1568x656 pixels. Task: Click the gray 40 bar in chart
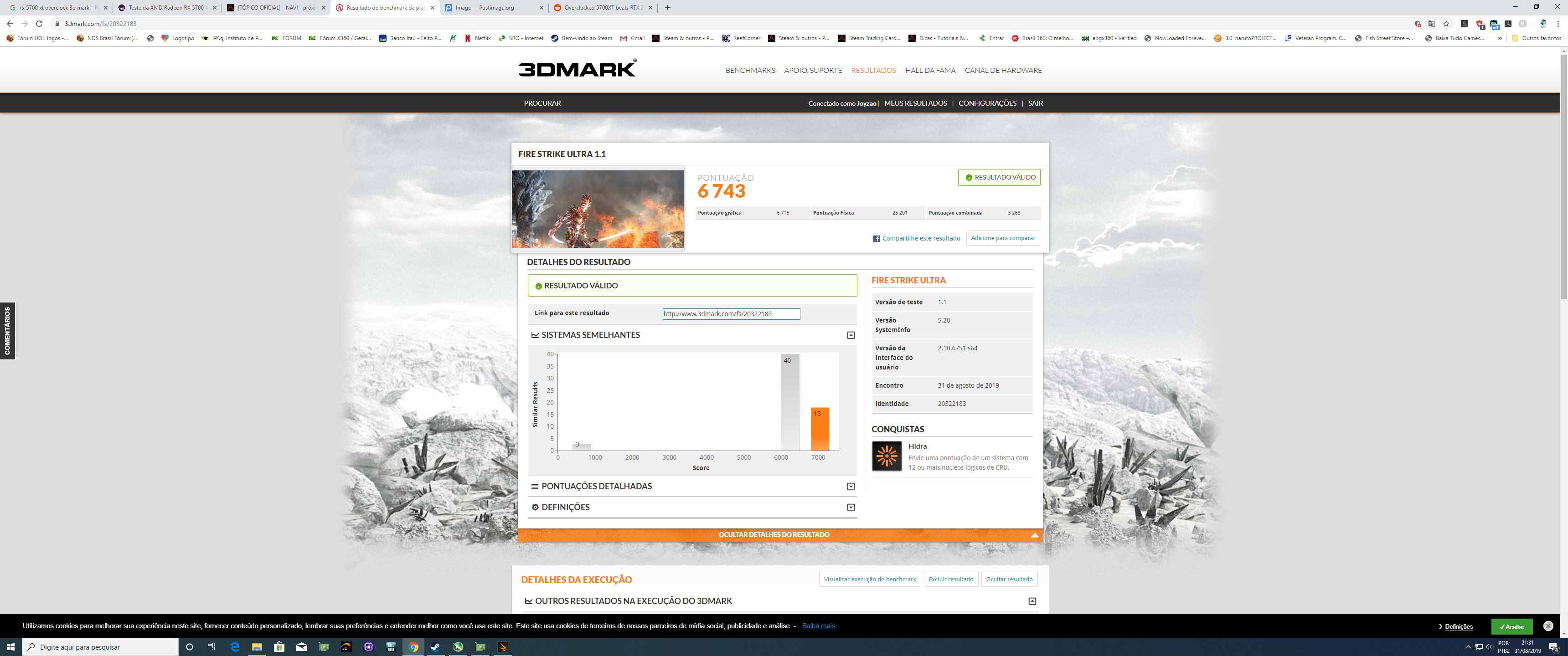(x=789, y=402)
